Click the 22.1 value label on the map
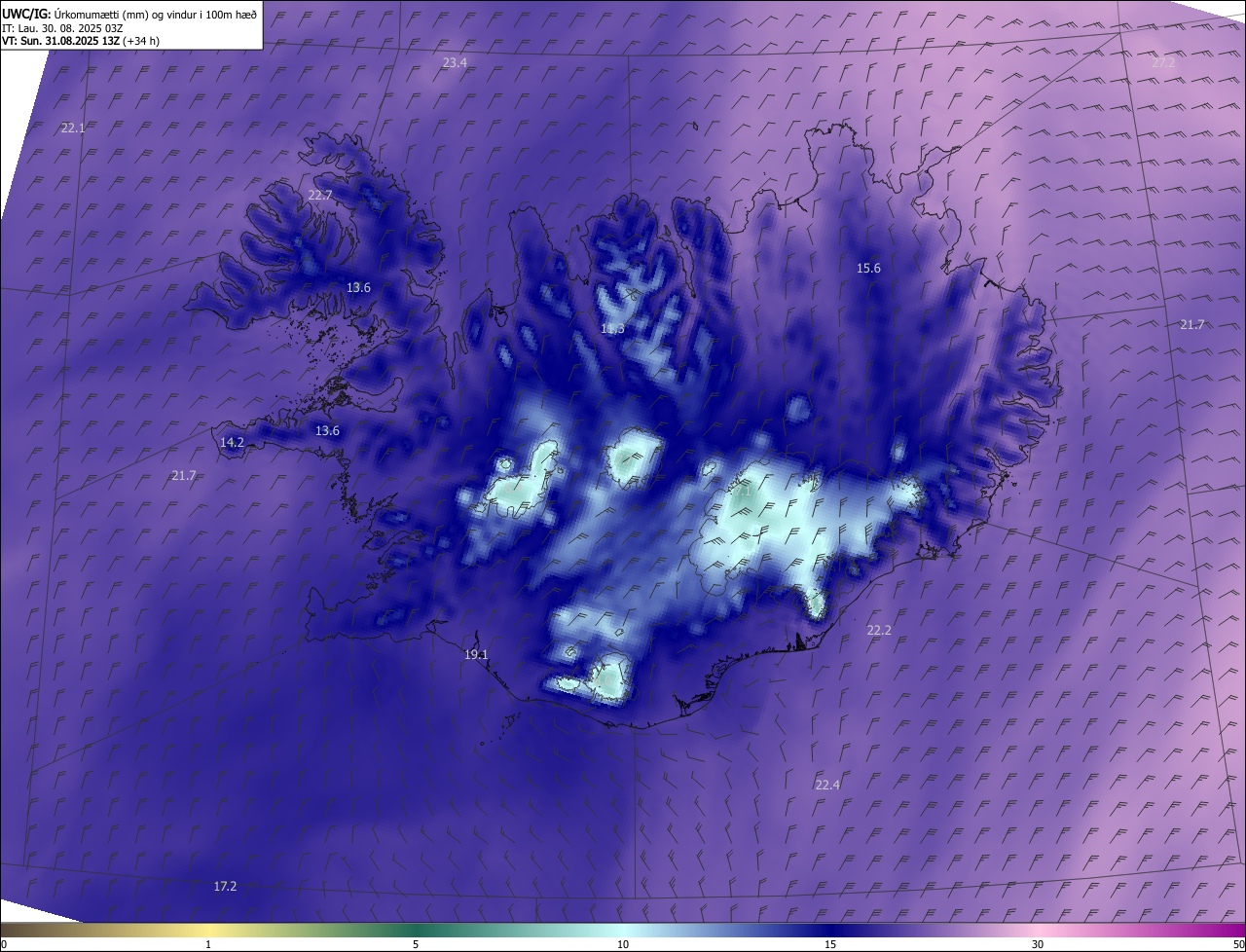 (x=73, y=128)
